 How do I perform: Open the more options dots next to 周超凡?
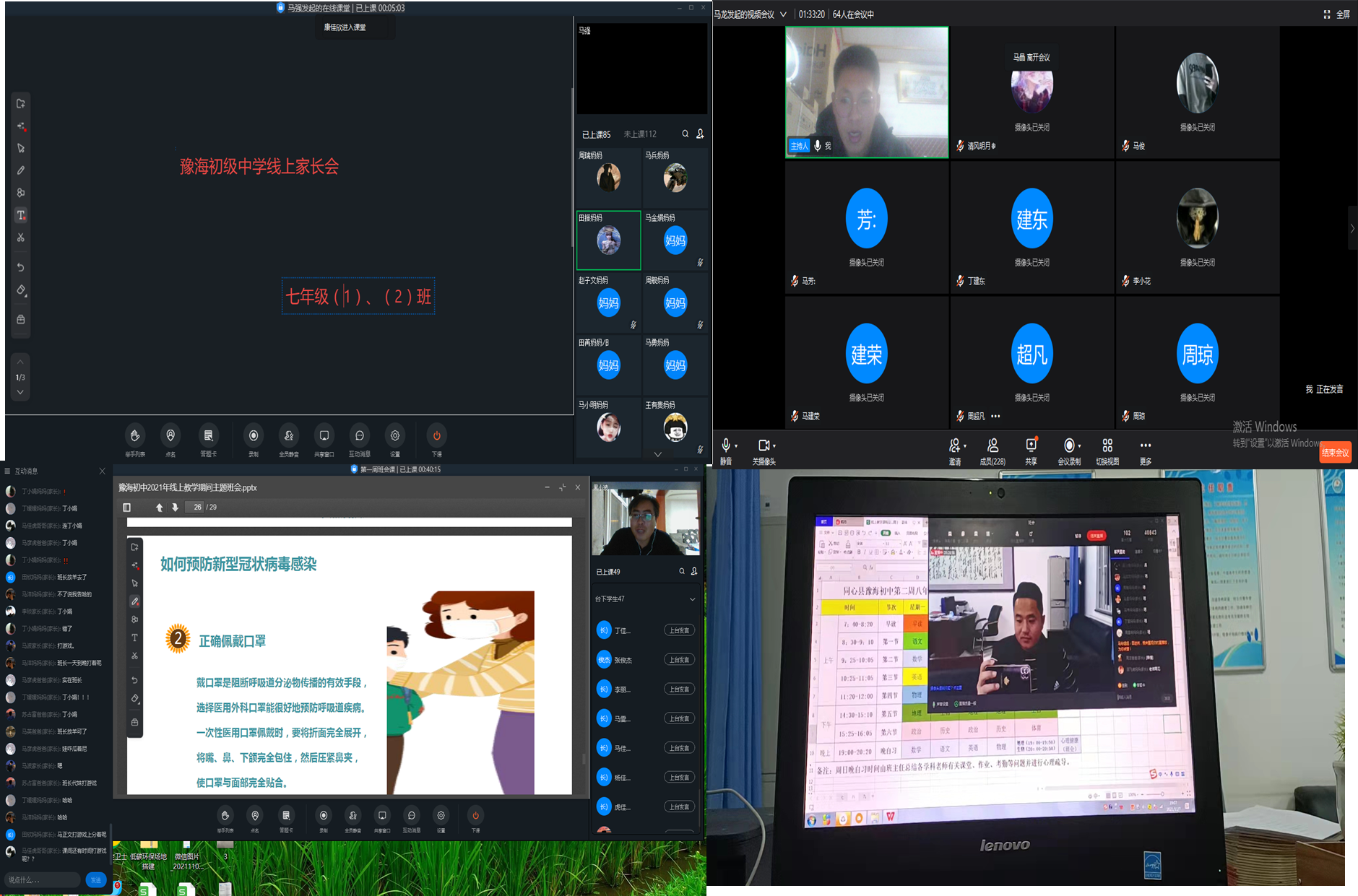[995, 416]
